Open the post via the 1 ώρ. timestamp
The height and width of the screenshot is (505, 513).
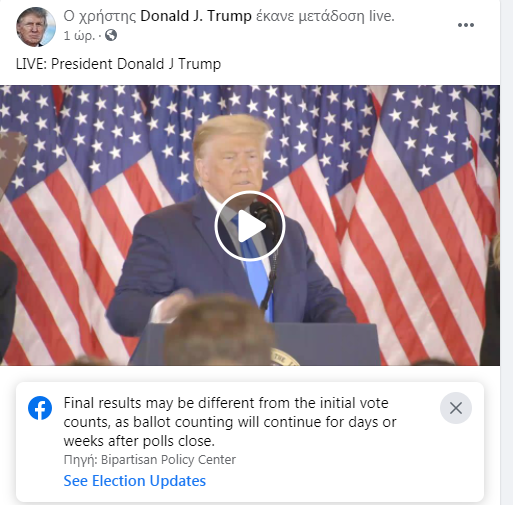(79, 35)
